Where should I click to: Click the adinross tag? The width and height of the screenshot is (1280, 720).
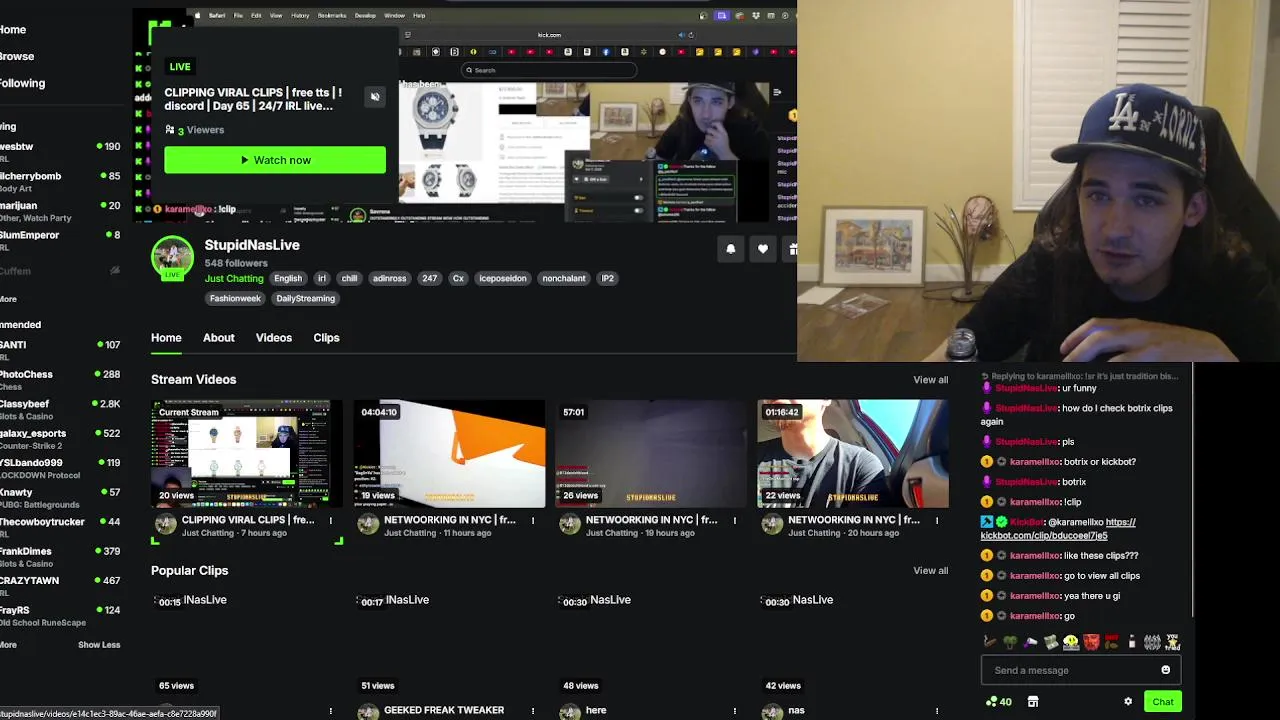389,279
